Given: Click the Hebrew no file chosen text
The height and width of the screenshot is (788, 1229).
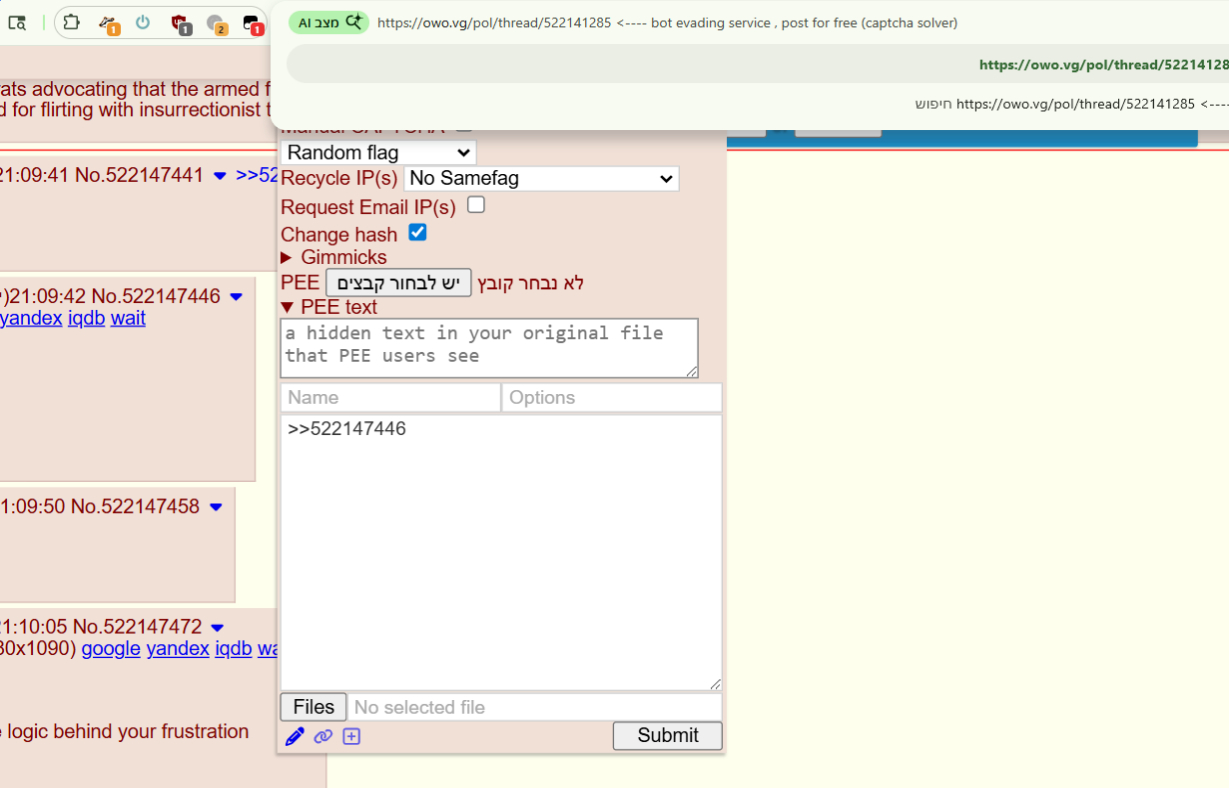Looking at the screenshot, I should point(530,283).
